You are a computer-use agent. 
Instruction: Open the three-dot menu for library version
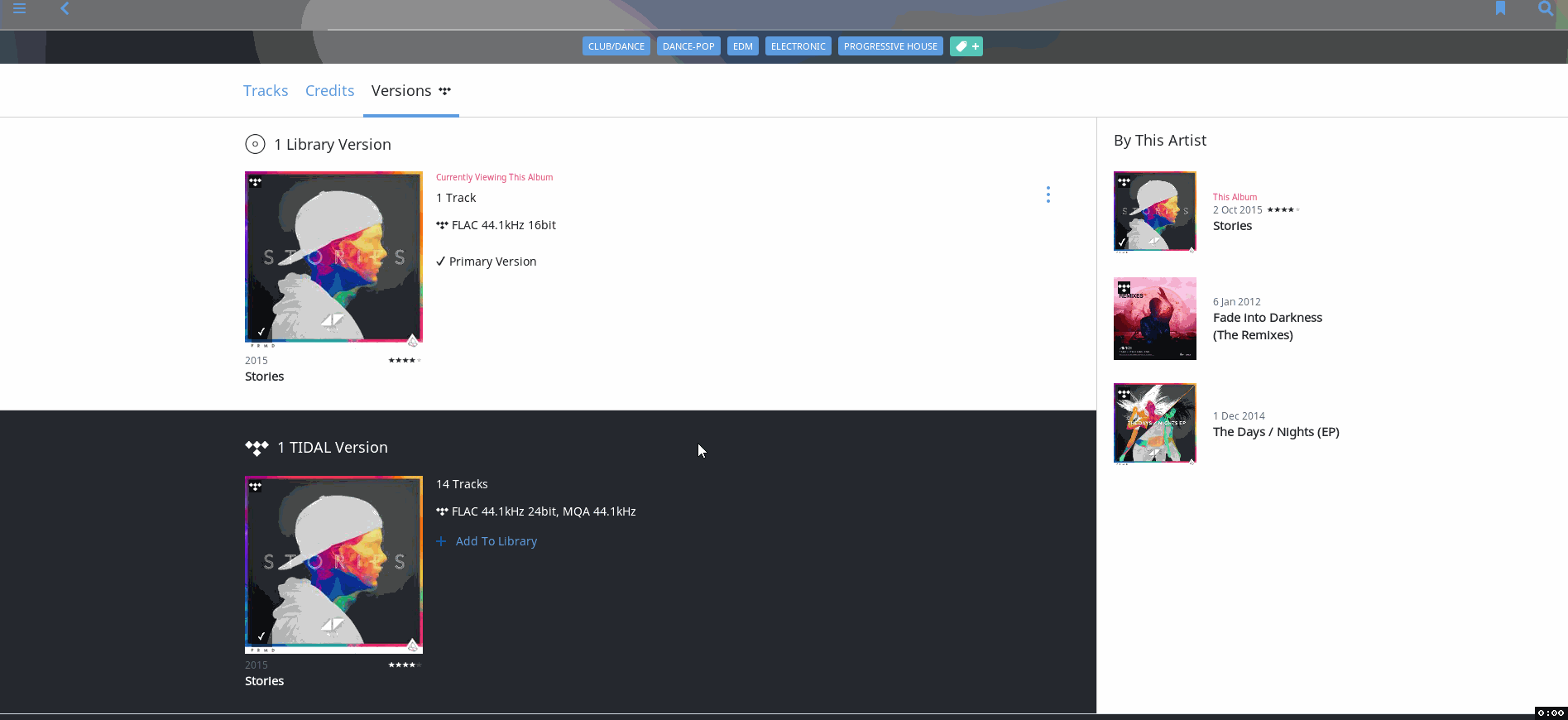1048,194
